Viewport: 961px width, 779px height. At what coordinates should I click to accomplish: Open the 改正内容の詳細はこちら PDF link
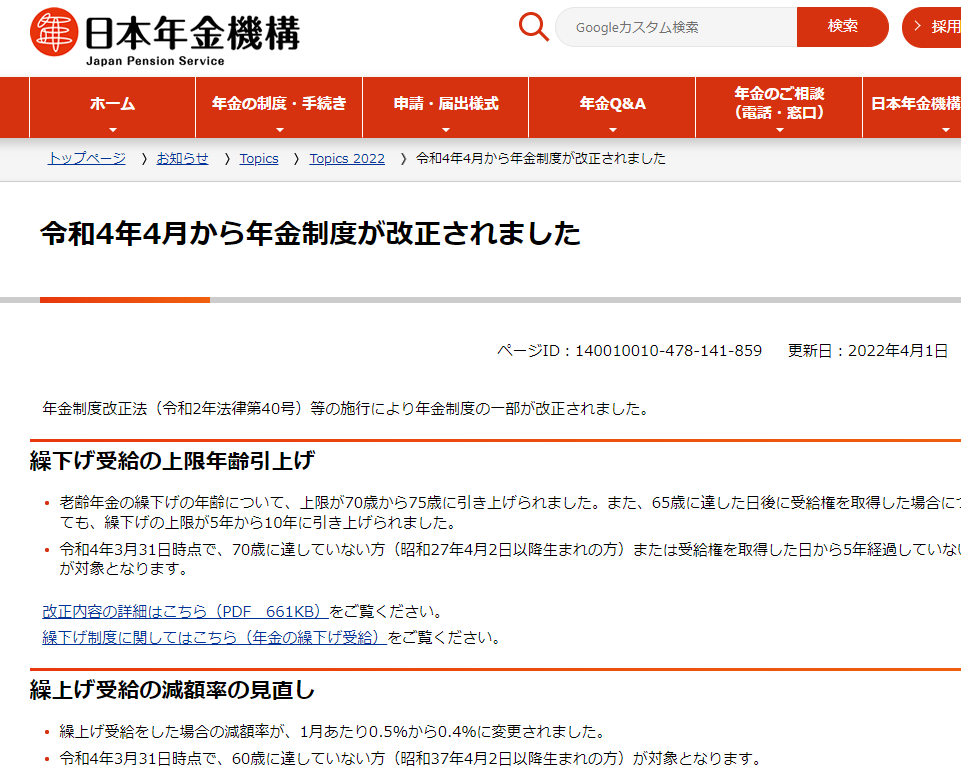pyautogui.click(x=185, y=612)
